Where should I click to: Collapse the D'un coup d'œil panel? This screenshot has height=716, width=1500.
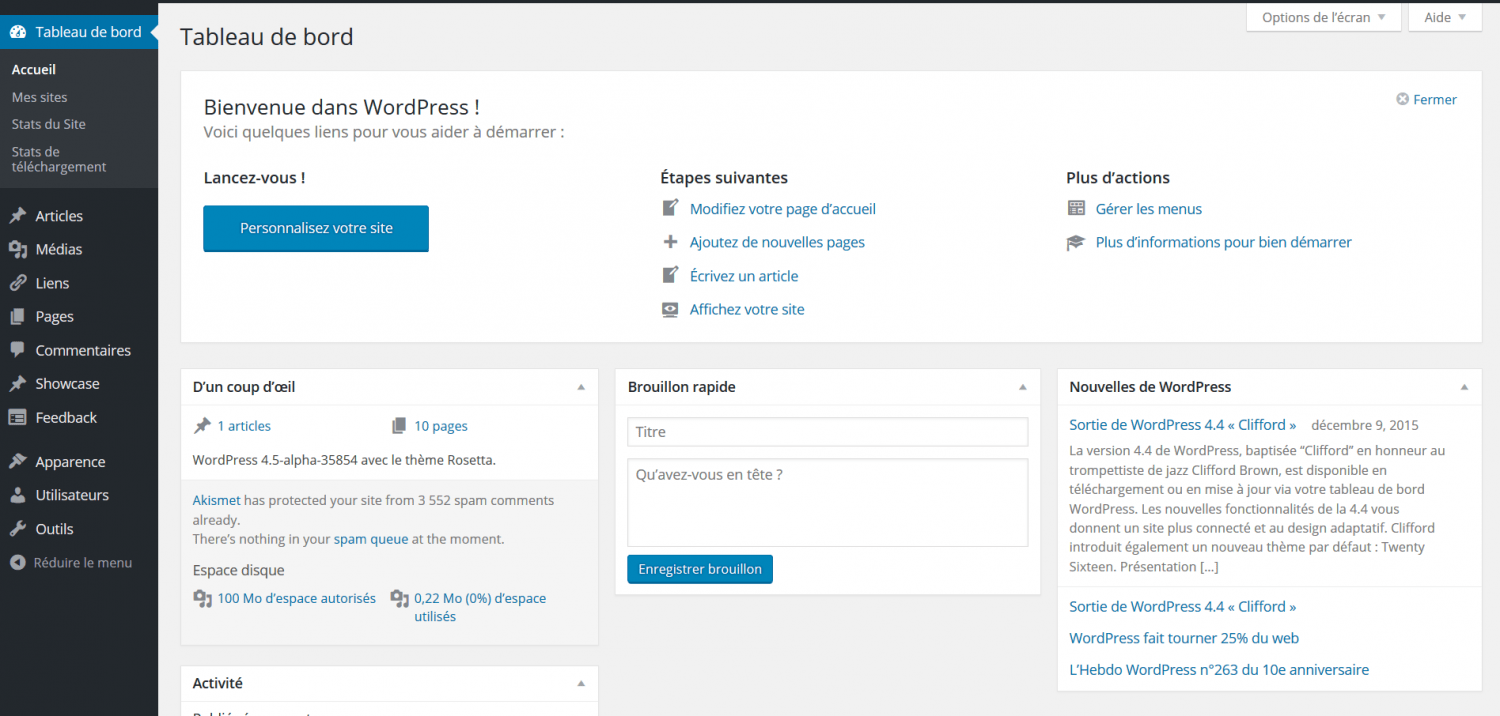tap(581, 387)
